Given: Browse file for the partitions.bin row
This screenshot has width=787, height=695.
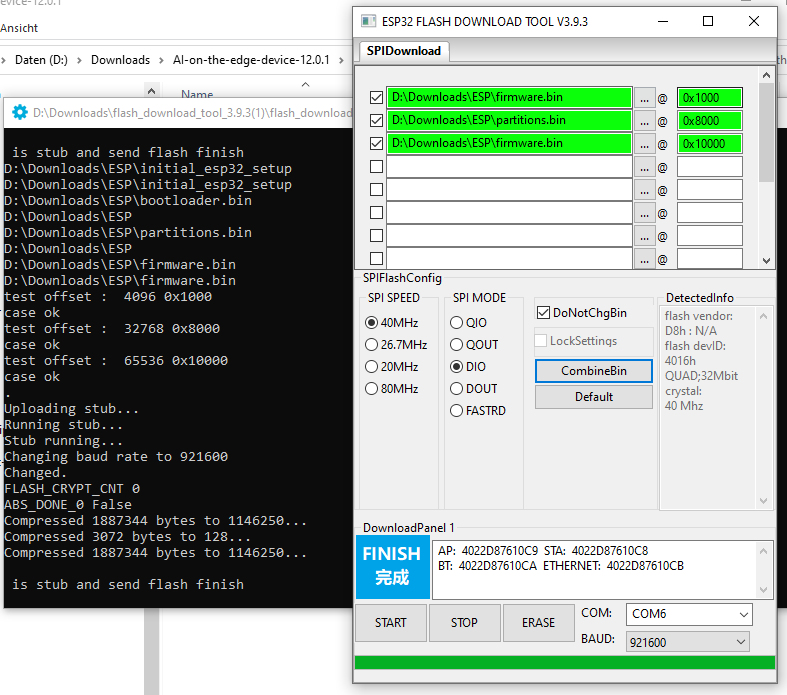Looking at the screenshot, I should 644,121.
